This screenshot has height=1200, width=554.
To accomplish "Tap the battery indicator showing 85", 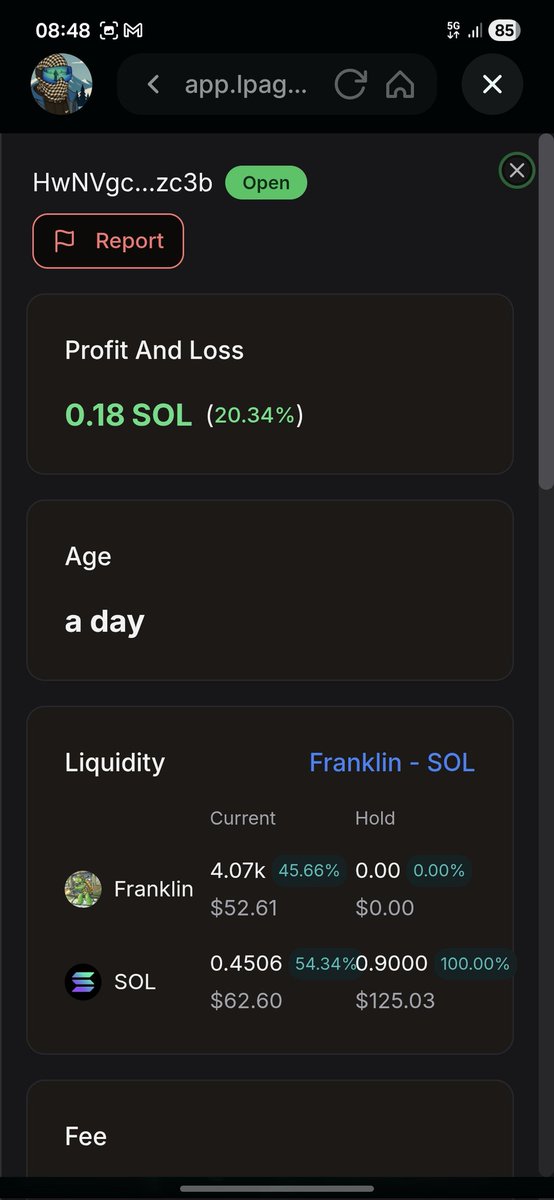I will (x=504, y=30).
